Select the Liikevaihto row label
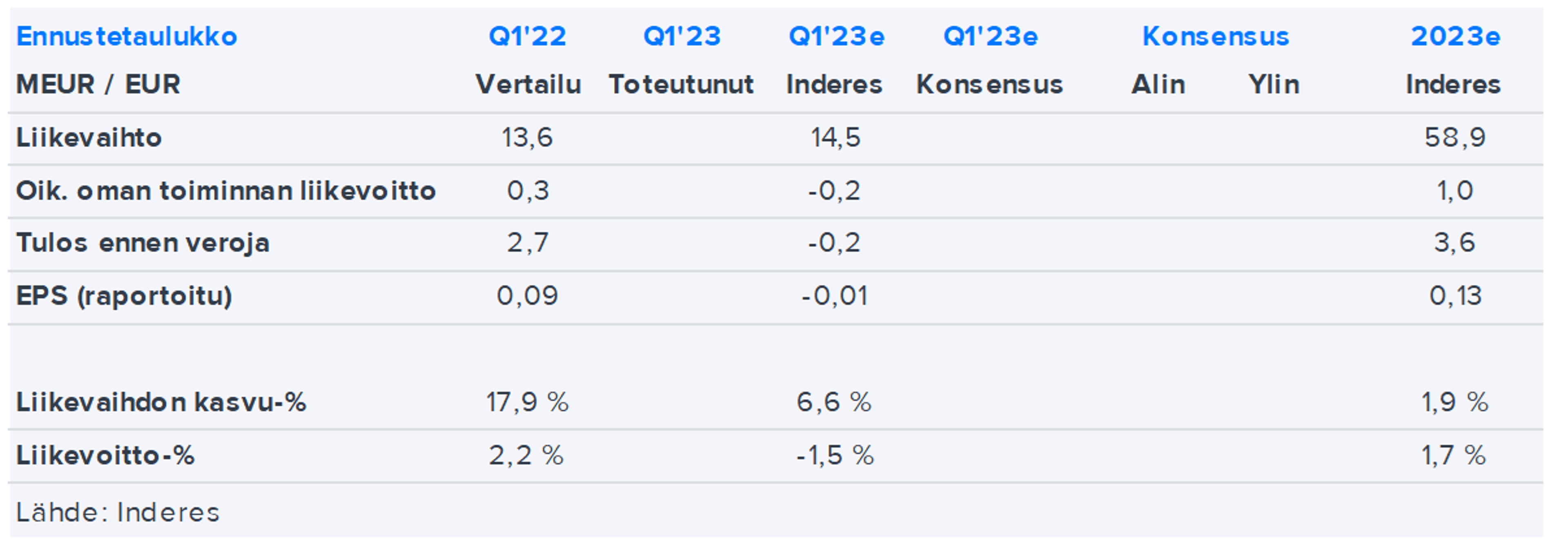Viewport: 1568px width, 550px height. coord(89,137)
